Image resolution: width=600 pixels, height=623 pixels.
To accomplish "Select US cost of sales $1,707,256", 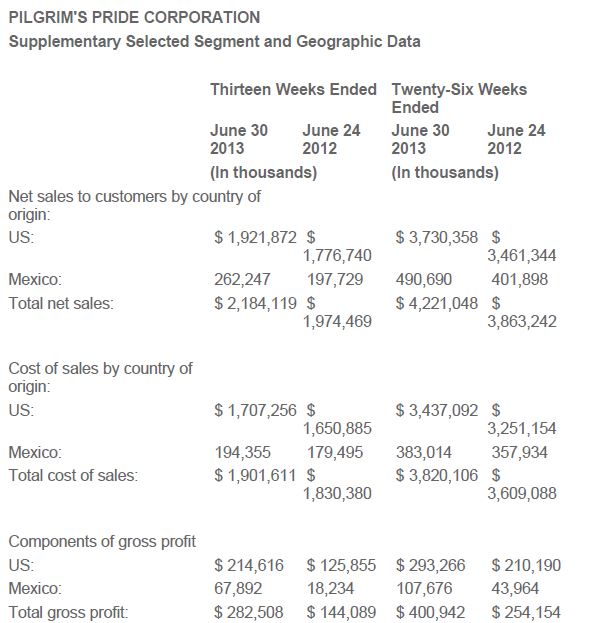I will coord(256,410).
